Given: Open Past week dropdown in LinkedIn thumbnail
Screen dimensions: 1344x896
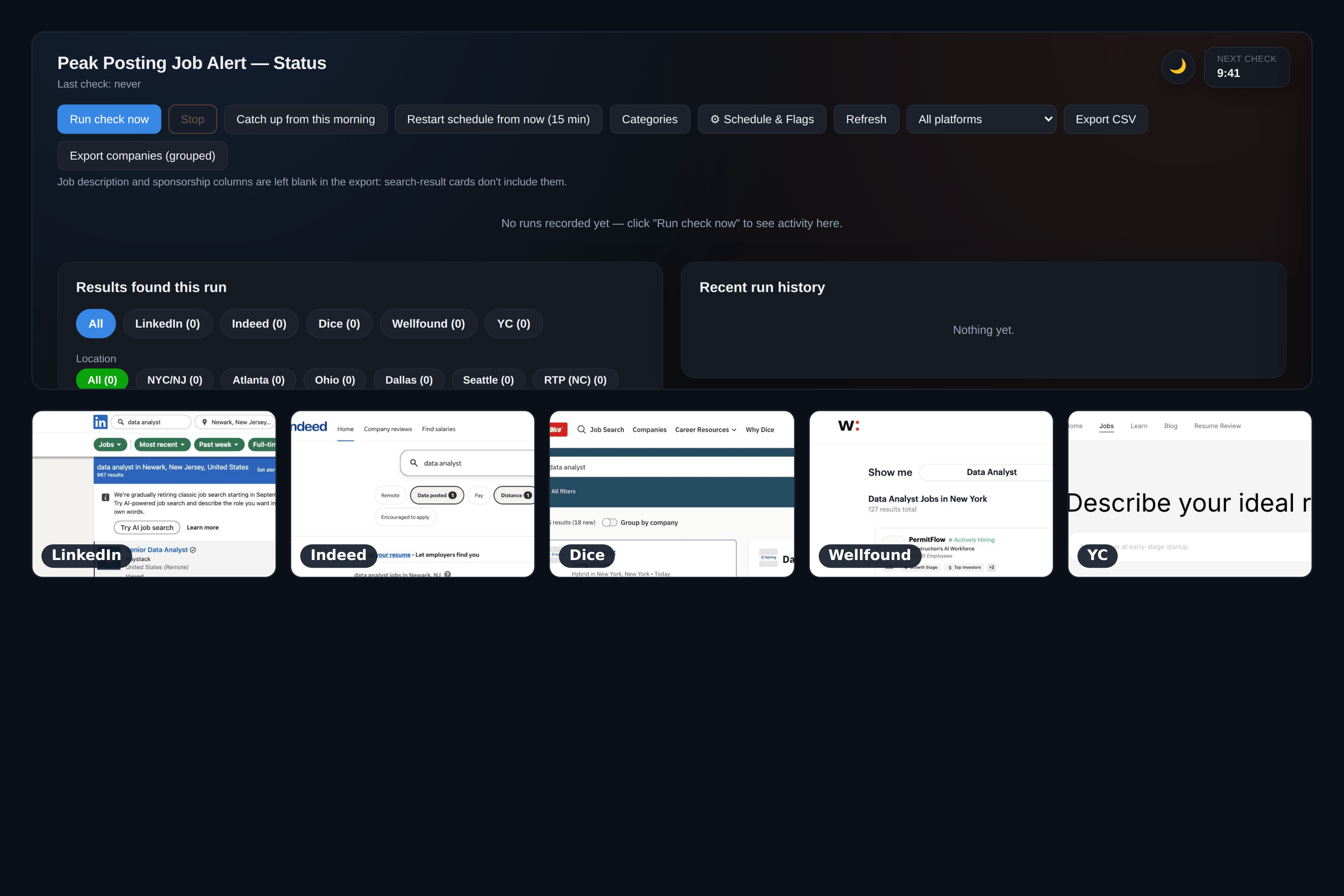Looking at the screenshot, I should point(219,444).
